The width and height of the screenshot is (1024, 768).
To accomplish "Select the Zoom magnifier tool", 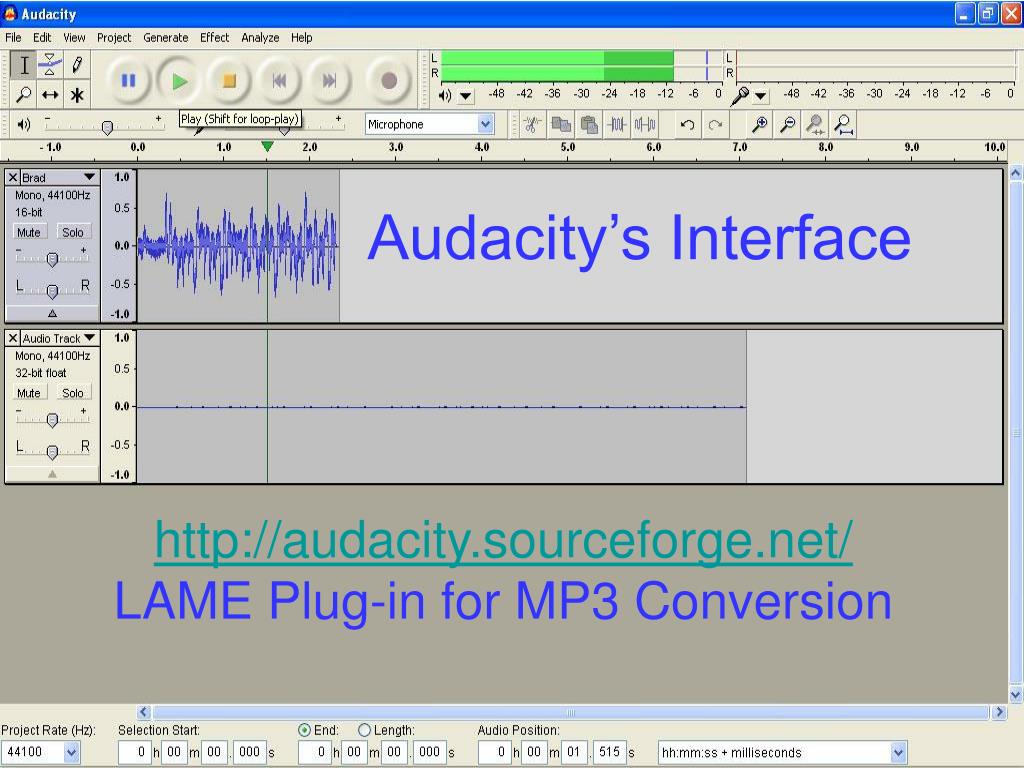I will pyautogui.click(x=24, y=95).
